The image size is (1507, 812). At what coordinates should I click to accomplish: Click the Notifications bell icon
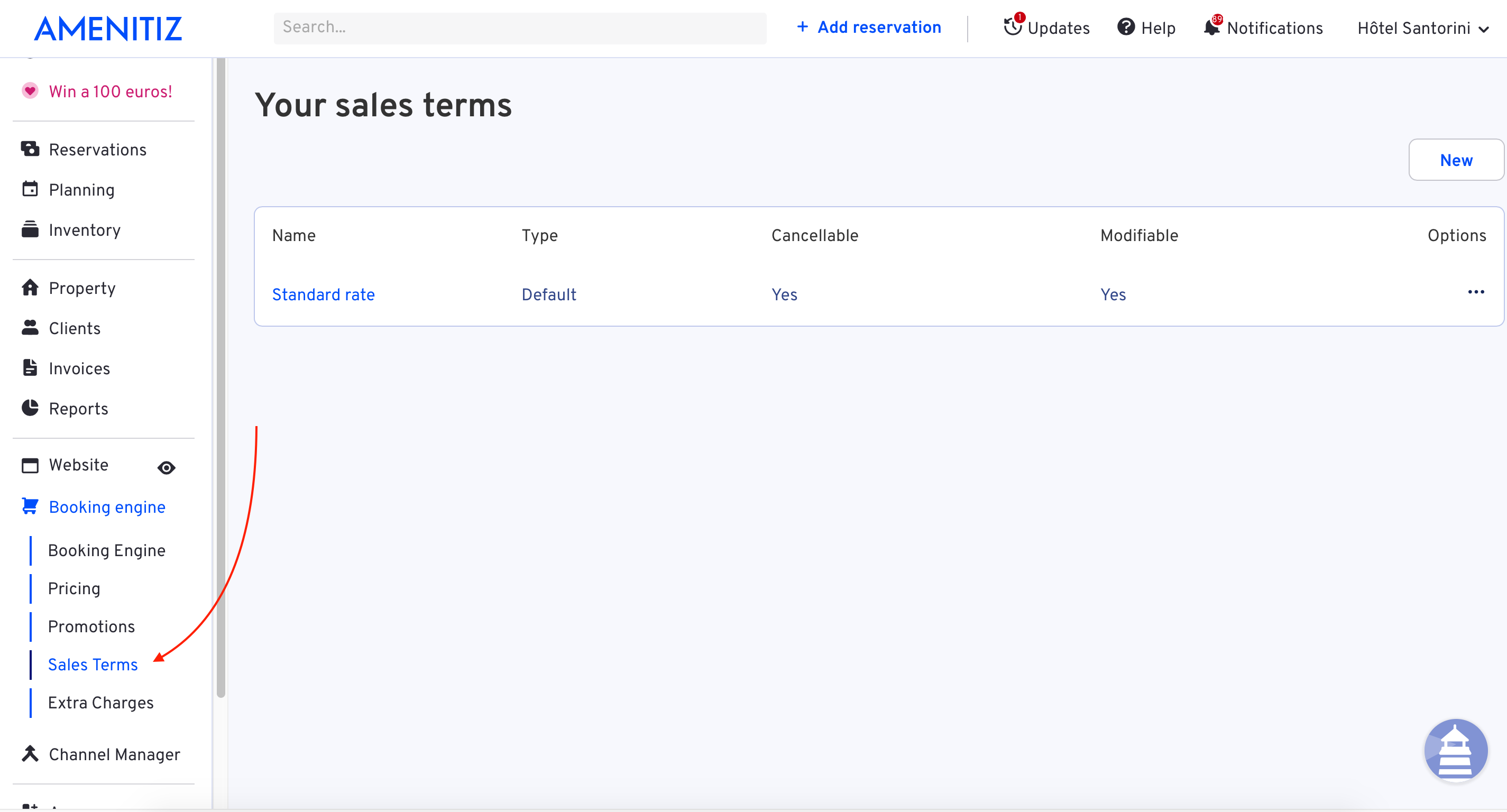click(1212, 27)
